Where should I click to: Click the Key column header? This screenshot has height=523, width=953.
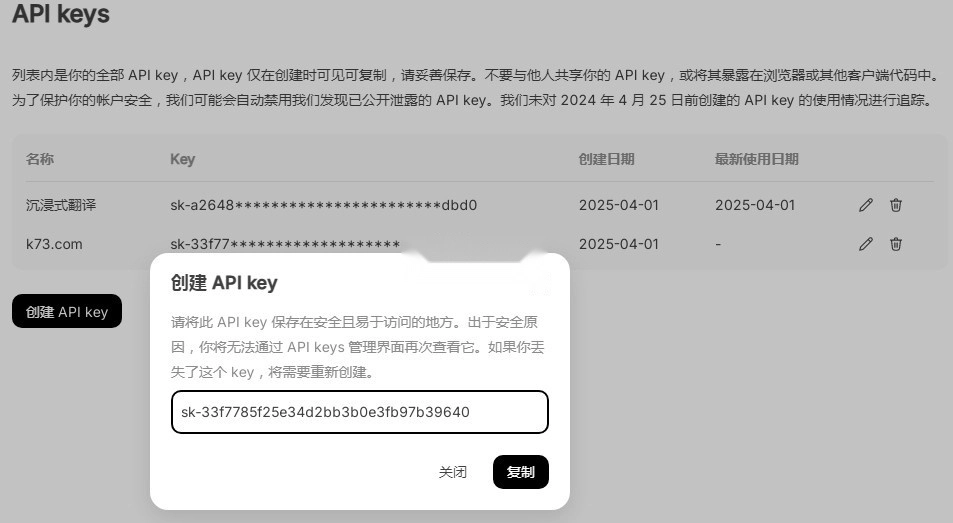(x=182, y=159)
